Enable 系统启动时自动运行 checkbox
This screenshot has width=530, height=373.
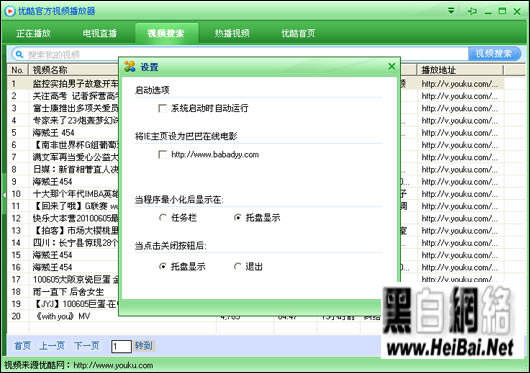pos(163,108)
